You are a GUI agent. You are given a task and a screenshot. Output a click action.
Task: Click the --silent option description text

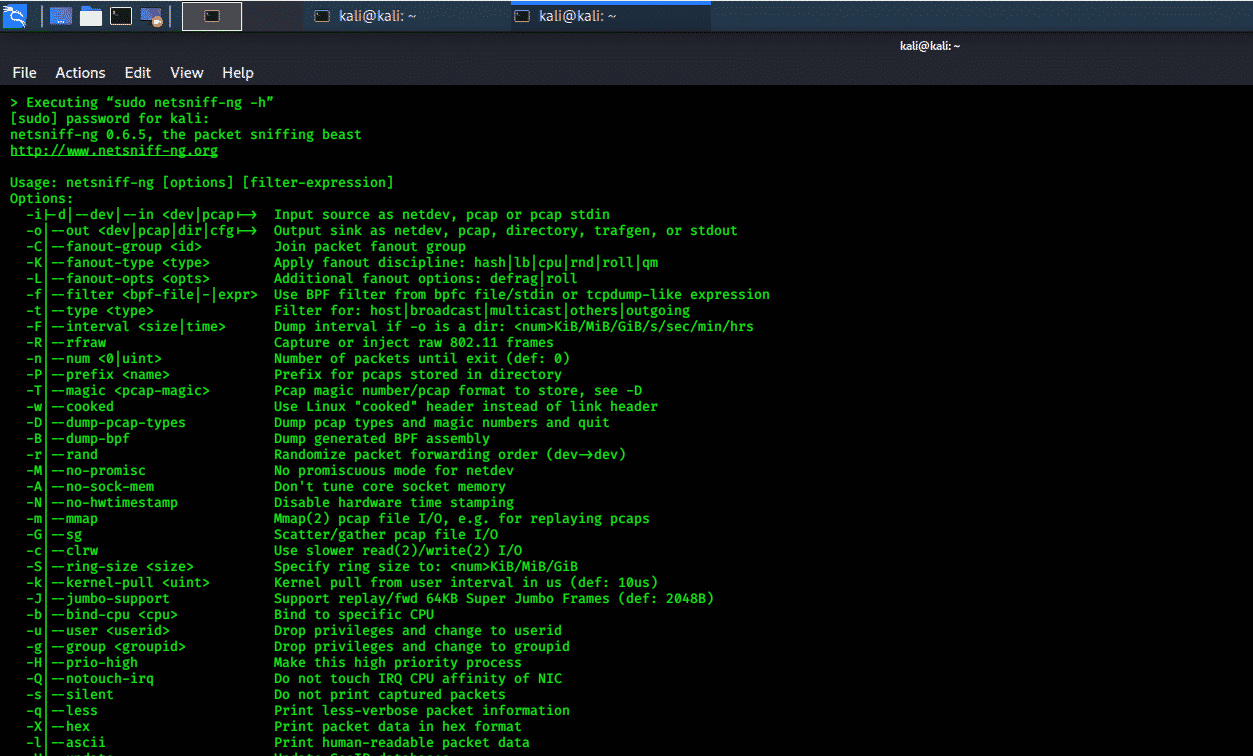point(389,695)
